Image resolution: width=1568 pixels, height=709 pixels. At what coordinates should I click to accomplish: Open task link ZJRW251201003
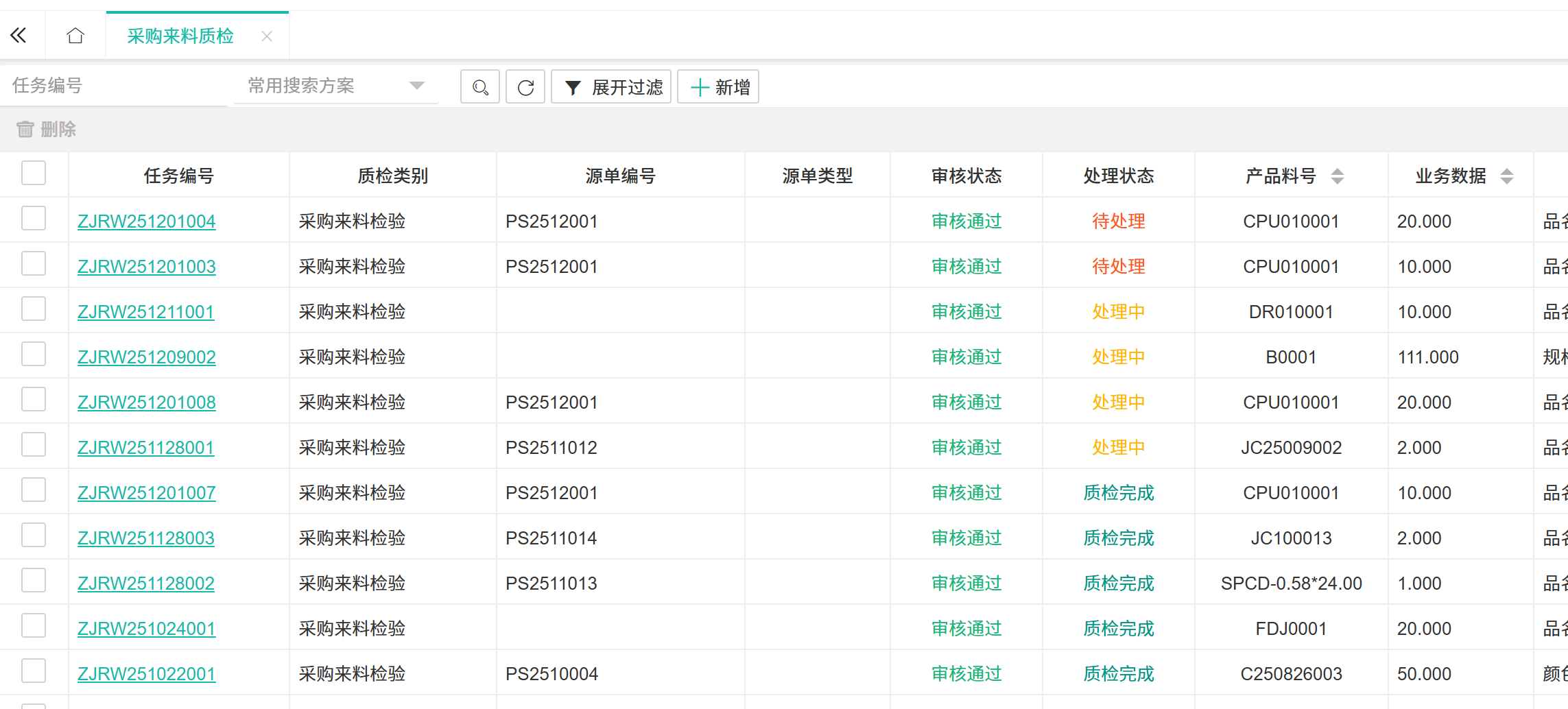tap(147, 267)
